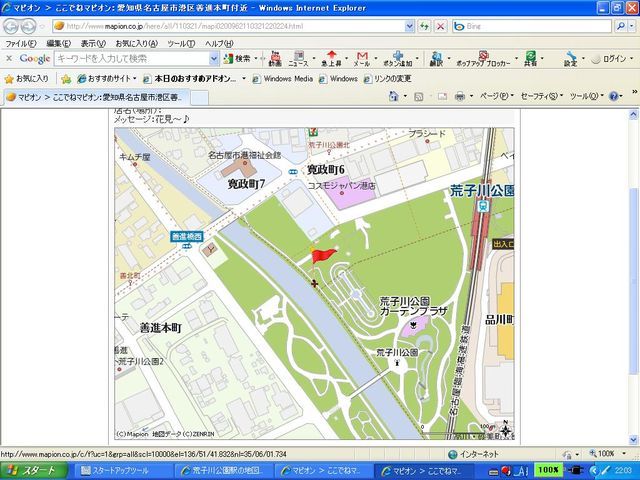640x480 pixels.
Task: Click the Google toolbar 検索 button
Action: [x=238, y=58]
